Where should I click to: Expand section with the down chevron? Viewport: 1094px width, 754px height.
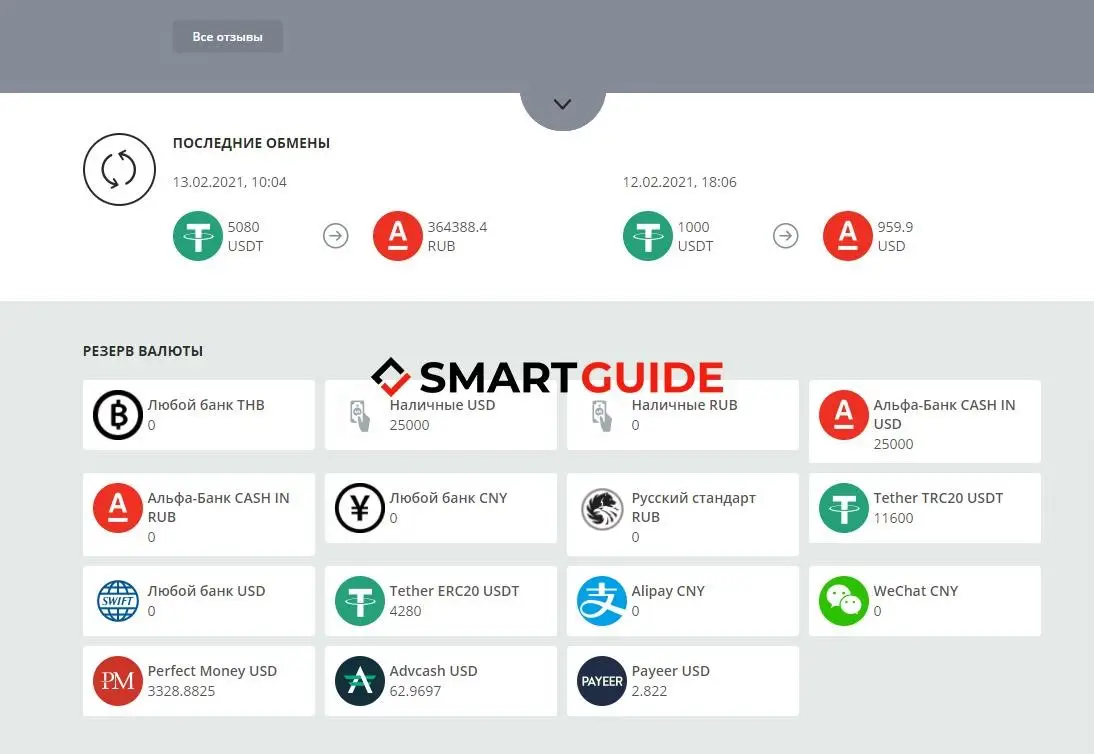[562, 104]
